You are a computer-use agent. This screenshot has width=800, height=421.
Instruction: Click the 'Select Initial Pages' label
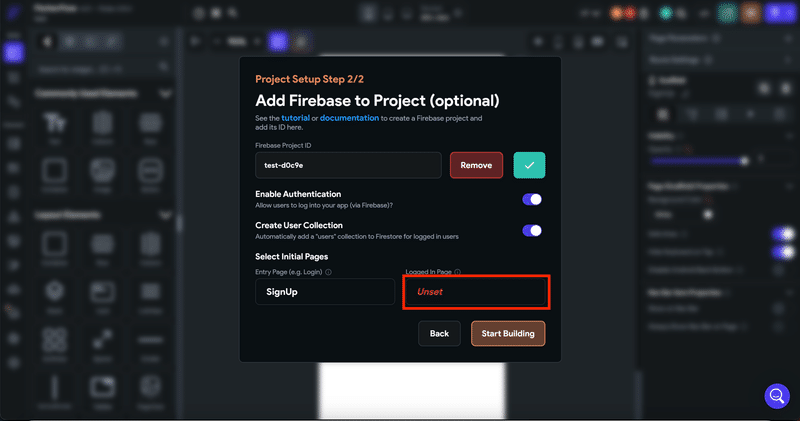click(291, 257)
